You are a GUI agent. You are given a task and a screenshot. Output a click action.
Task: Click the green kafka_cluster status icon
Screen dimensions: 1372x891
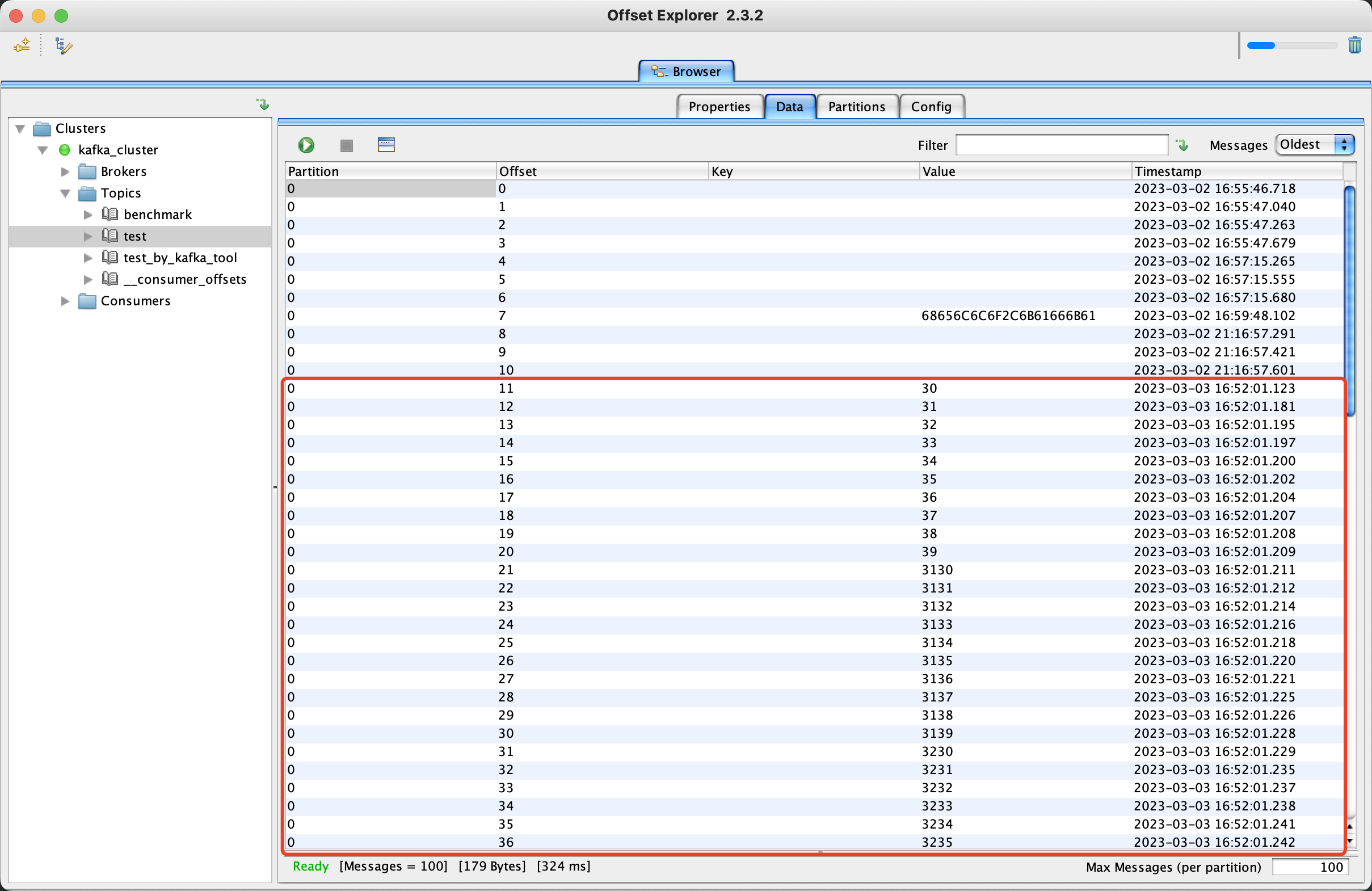[x=65, y=150]
